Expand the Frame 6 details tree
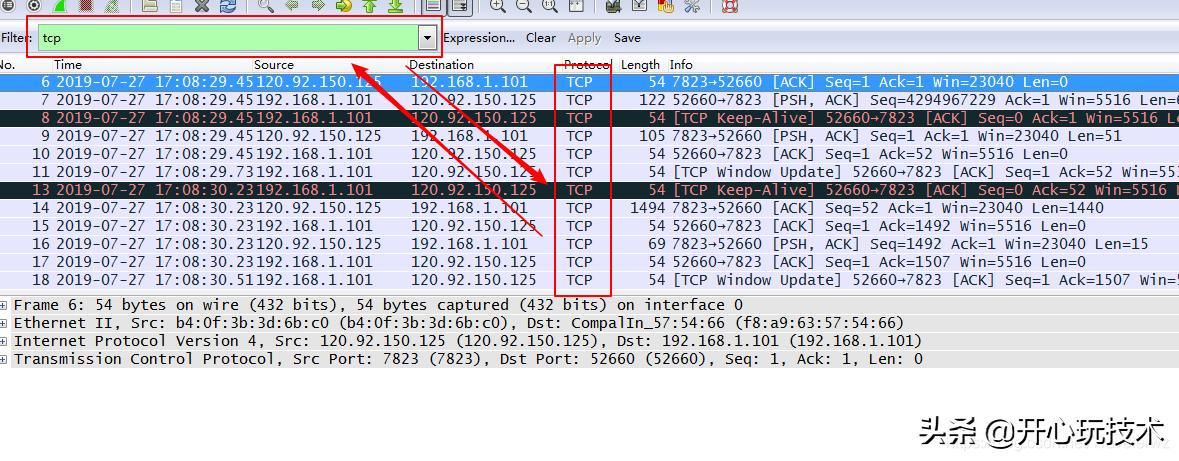This screenshot has width=1179, height=461. [x=6, y=305]
